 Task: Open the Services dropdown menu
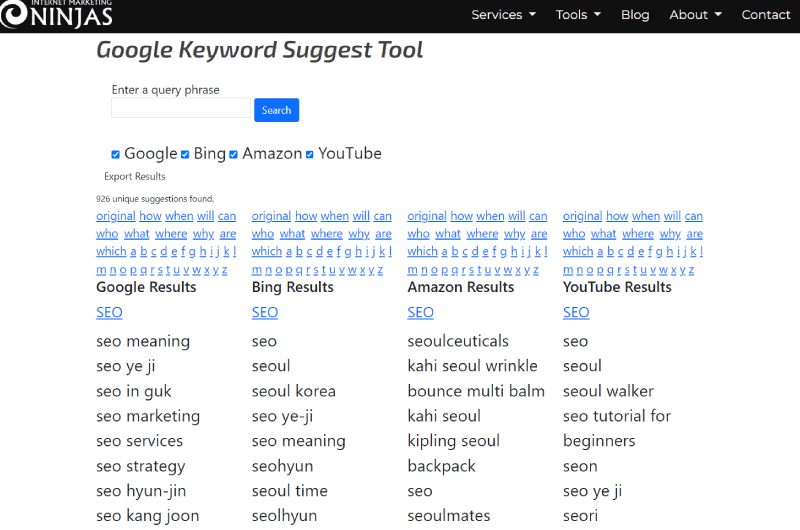[x=503, y=15]
